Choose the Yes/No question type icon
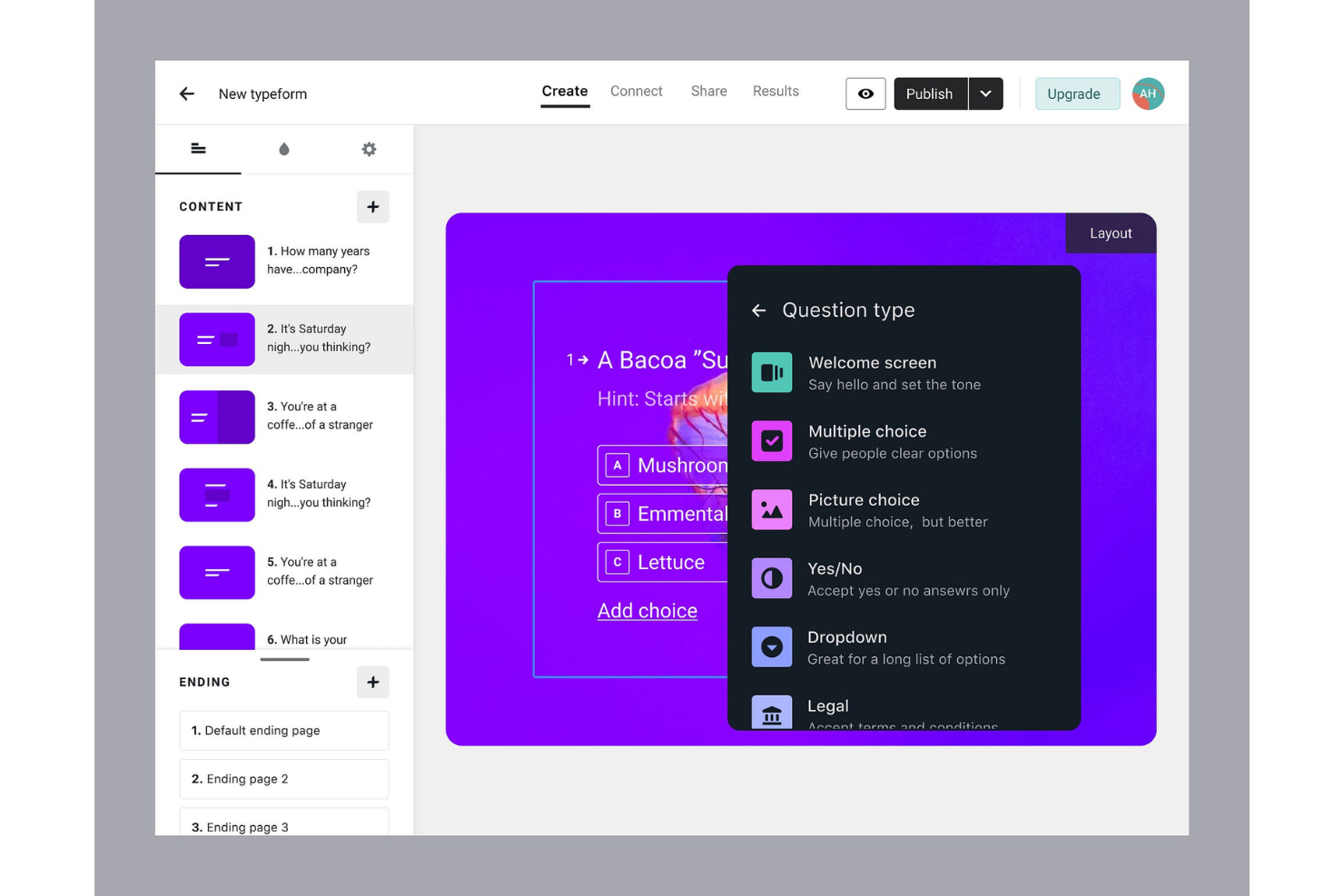This screenshot has width=1344, height=896. 772,578
